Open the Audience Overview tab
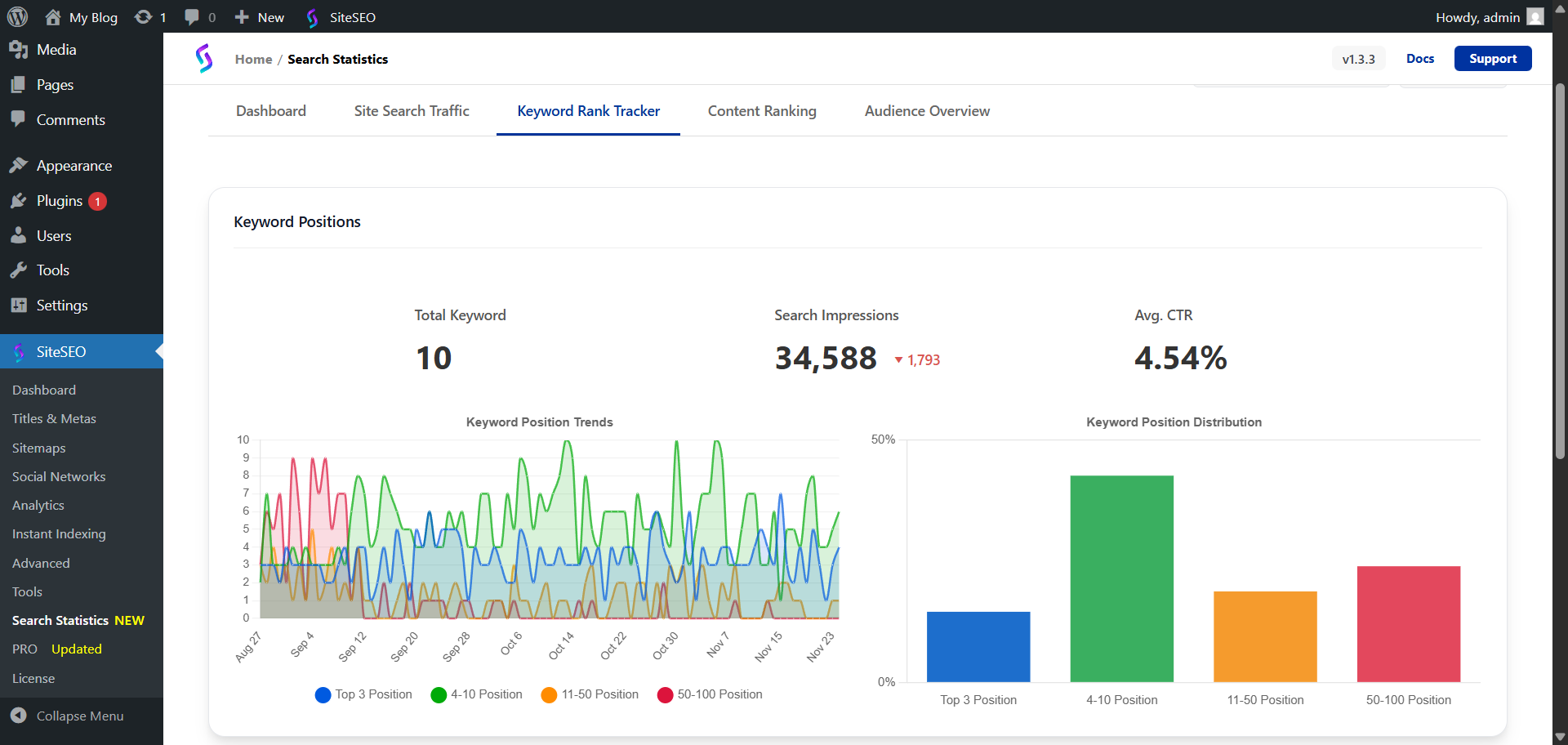This screenshot has width=1568, height=745. coord(926,110)
